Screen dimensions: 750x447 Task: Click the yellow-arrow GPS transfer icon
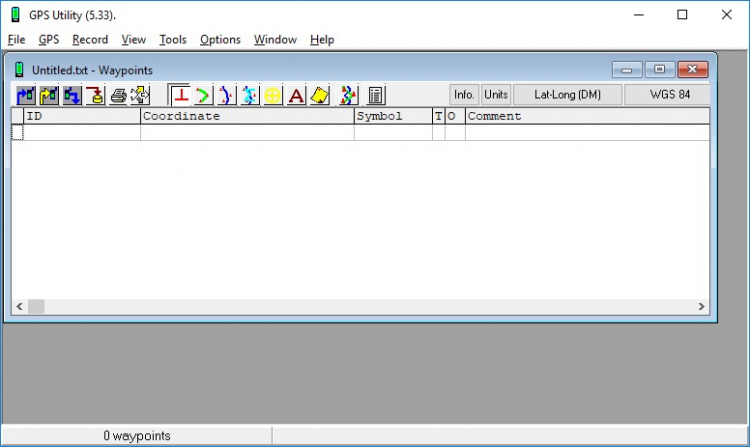pos(49,95)
